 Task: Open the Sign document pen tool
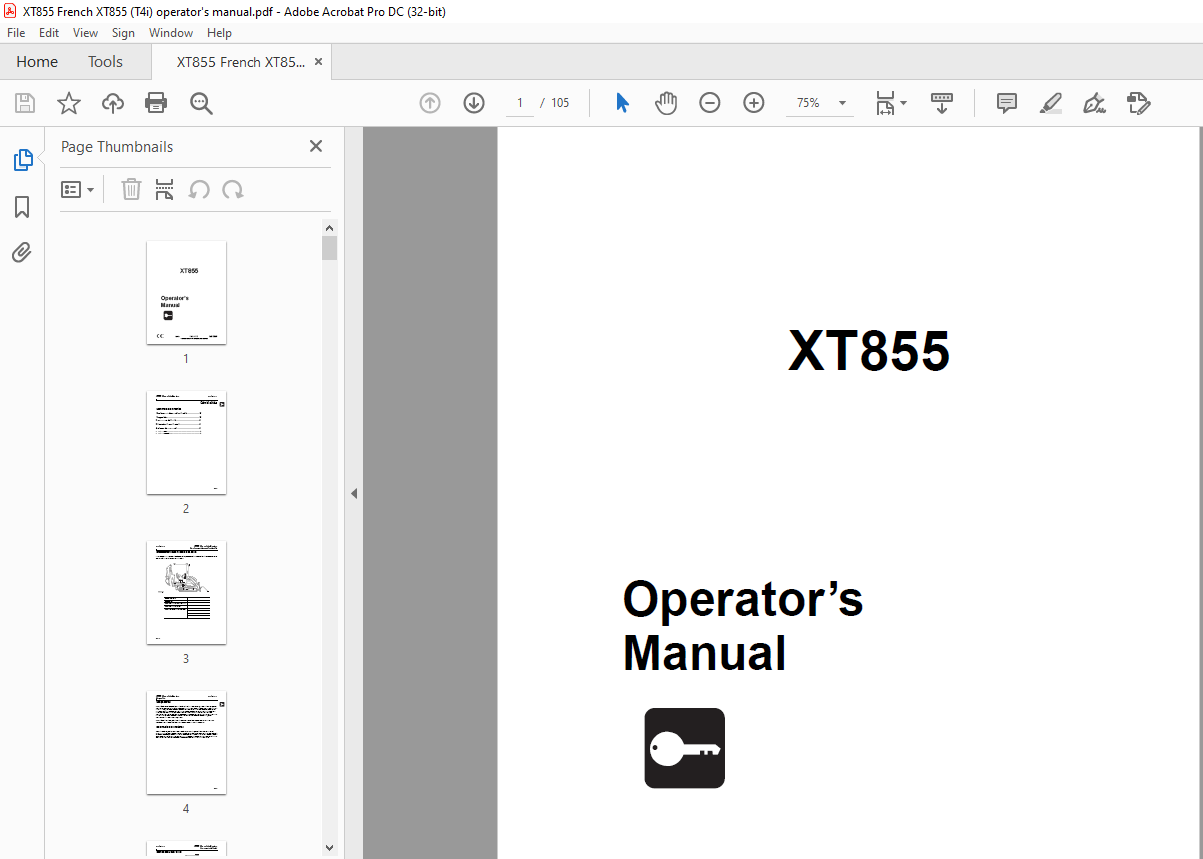coord(1095,103)
